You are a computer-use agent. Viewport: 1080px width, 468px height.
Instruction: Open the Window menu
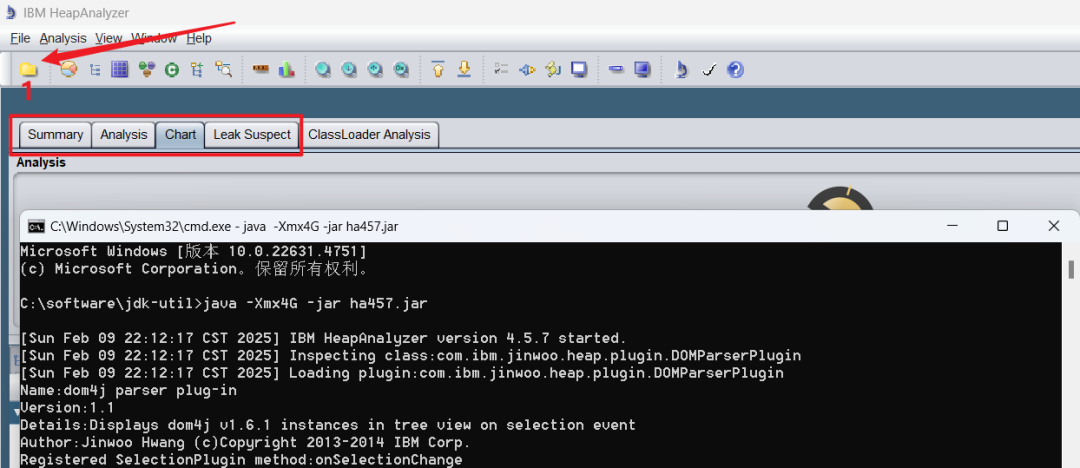[154, 38]
